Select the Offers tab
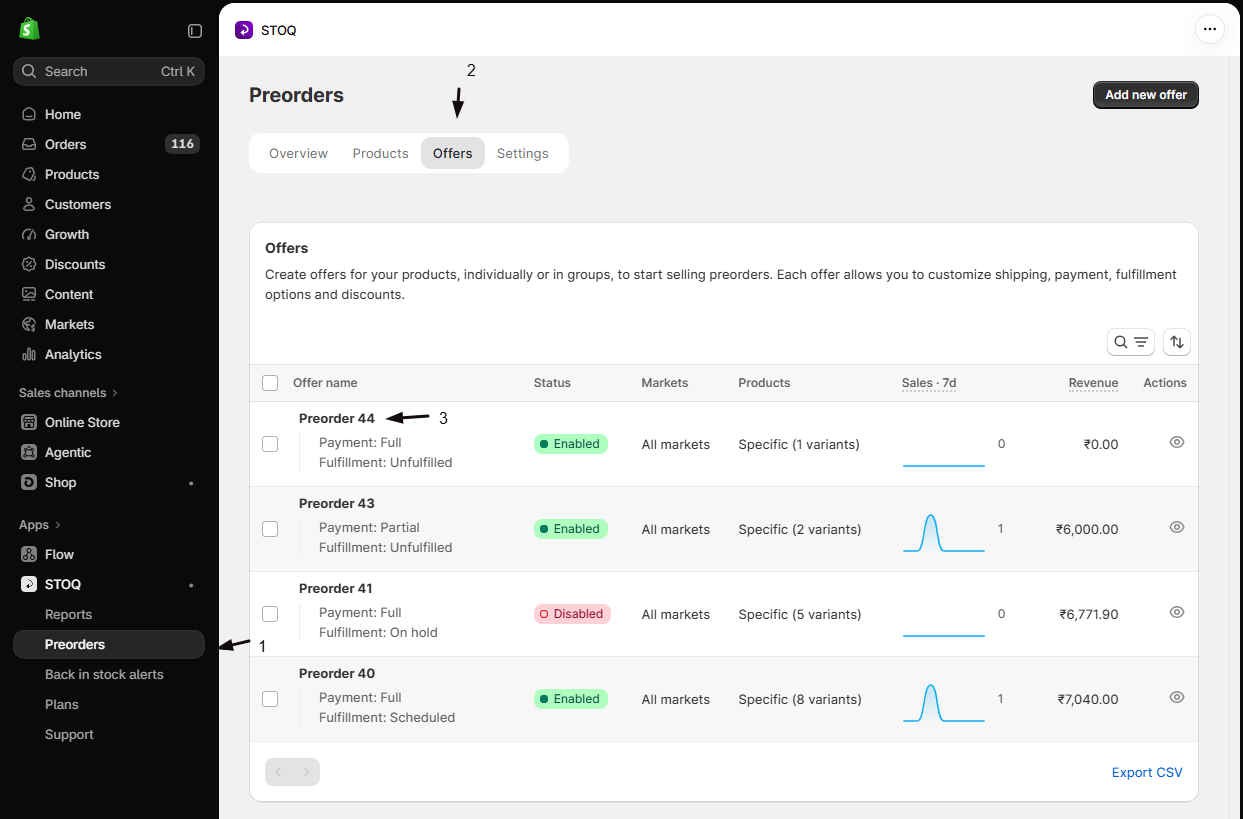1243x819 pixels. point(453,153)
